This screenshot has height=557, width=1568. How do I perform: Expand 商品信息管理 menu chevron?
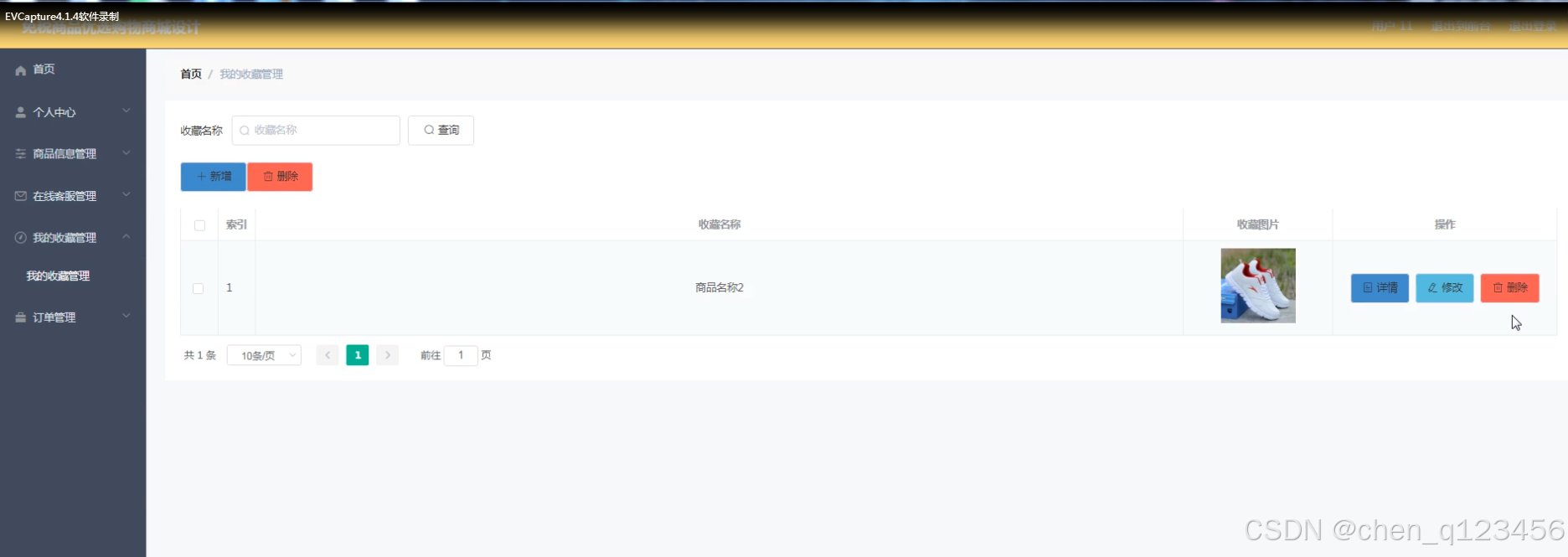[x=126, y=152]
